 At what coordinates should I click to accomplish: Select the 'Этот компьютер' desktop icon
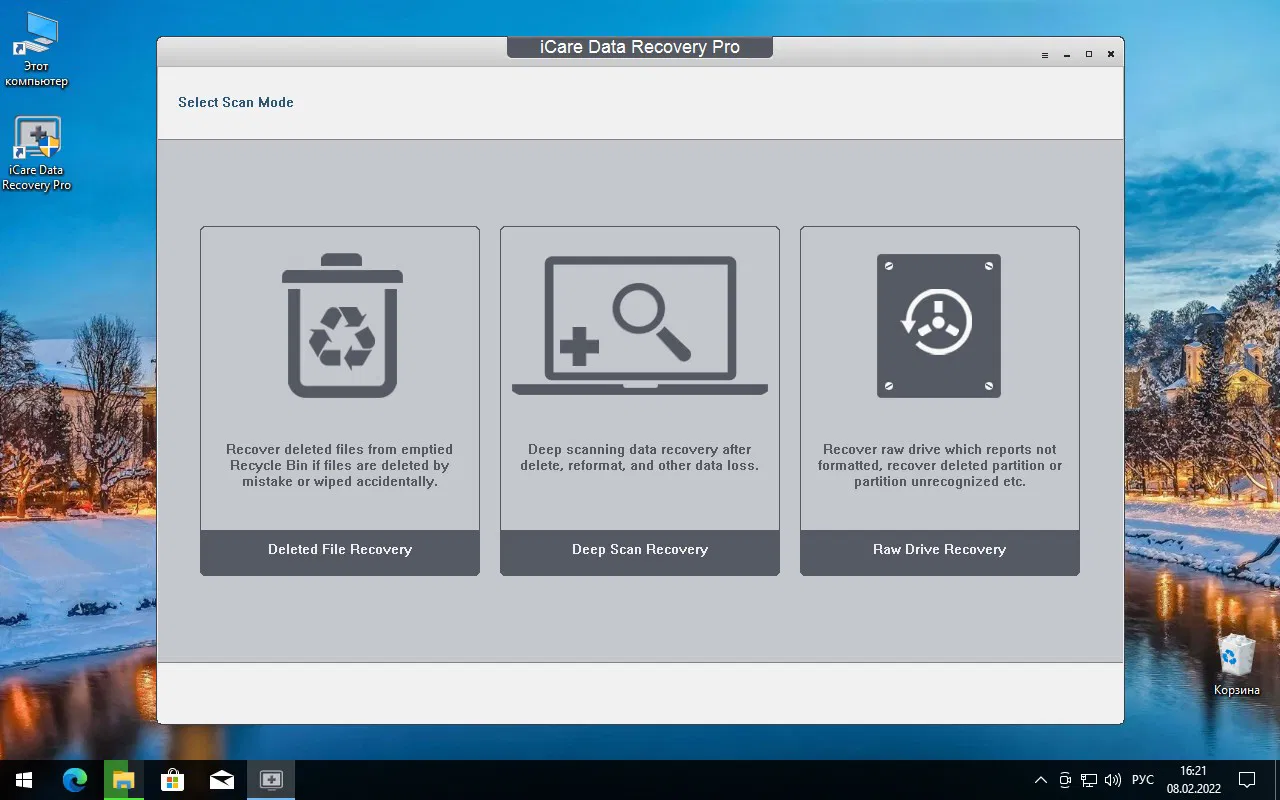click(x=36, y=50)
